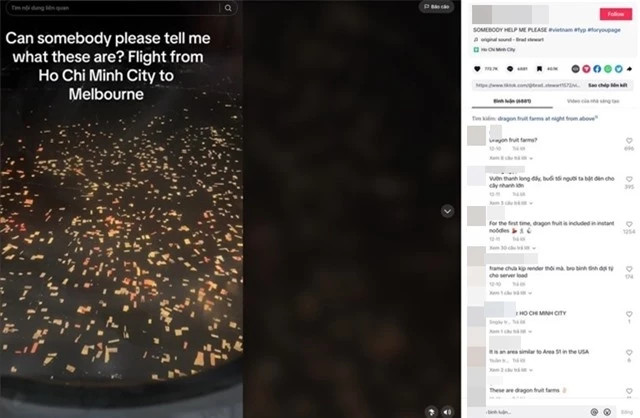
Task: Open the 'dragon fruit farms at night' search link
Action: click(547, 119)
